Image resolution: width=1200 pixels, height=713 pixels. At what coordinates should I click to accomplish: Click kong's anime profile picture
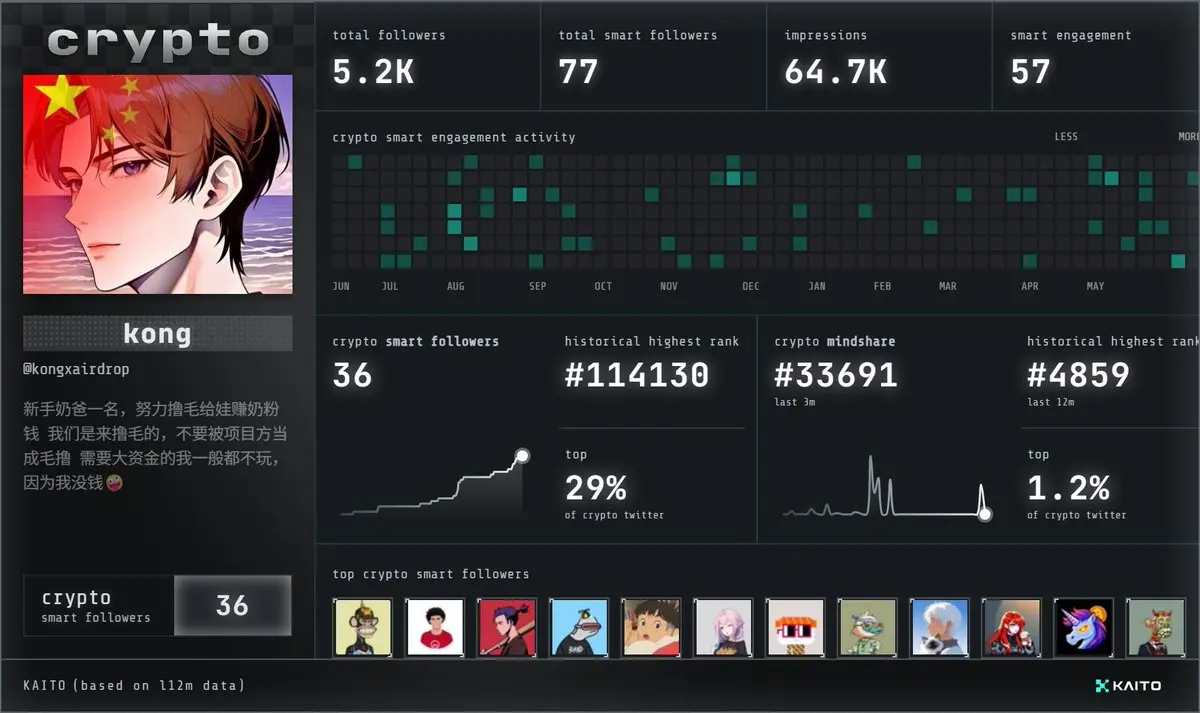point(158,184)
